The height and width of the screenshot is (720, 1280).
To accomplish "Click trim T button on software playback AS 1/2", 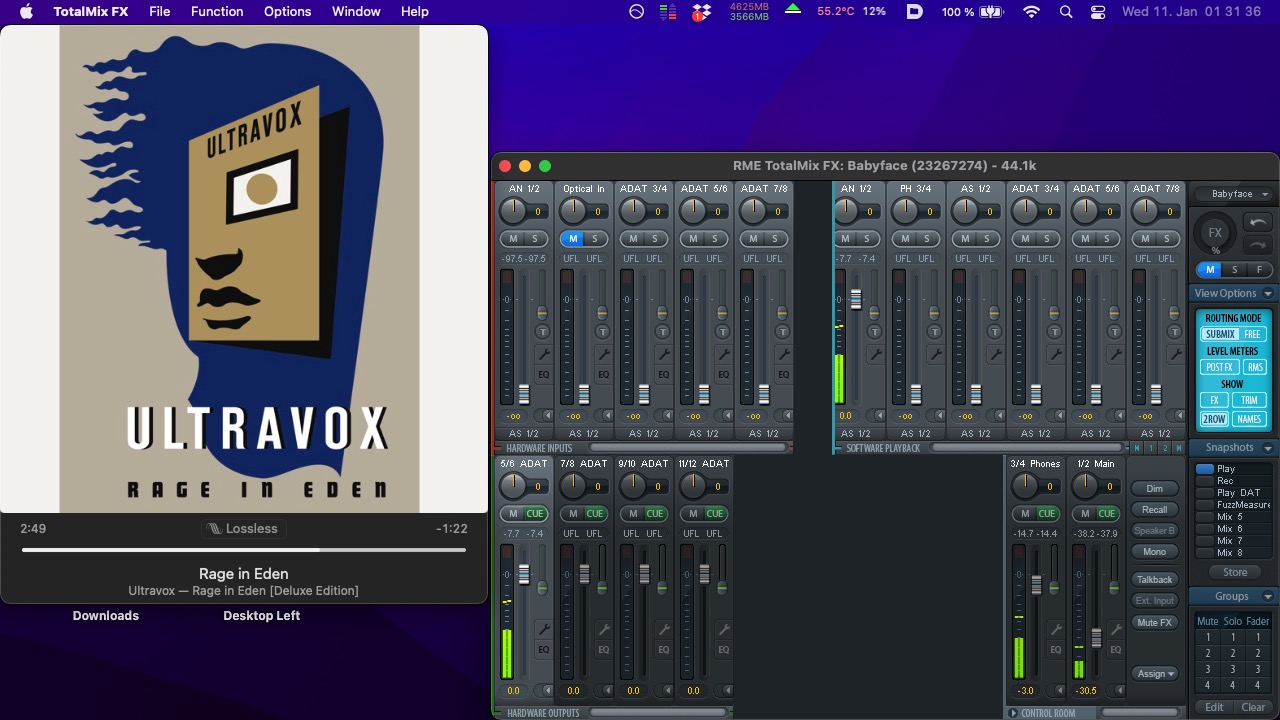I will pyautogui.click(x=995, y=331).
